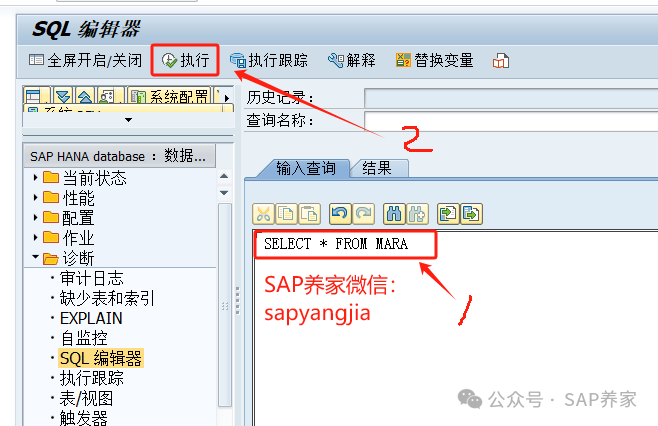Click the 历史记录 history field
The image size is (658, 426).
click(x=511, y=98)
